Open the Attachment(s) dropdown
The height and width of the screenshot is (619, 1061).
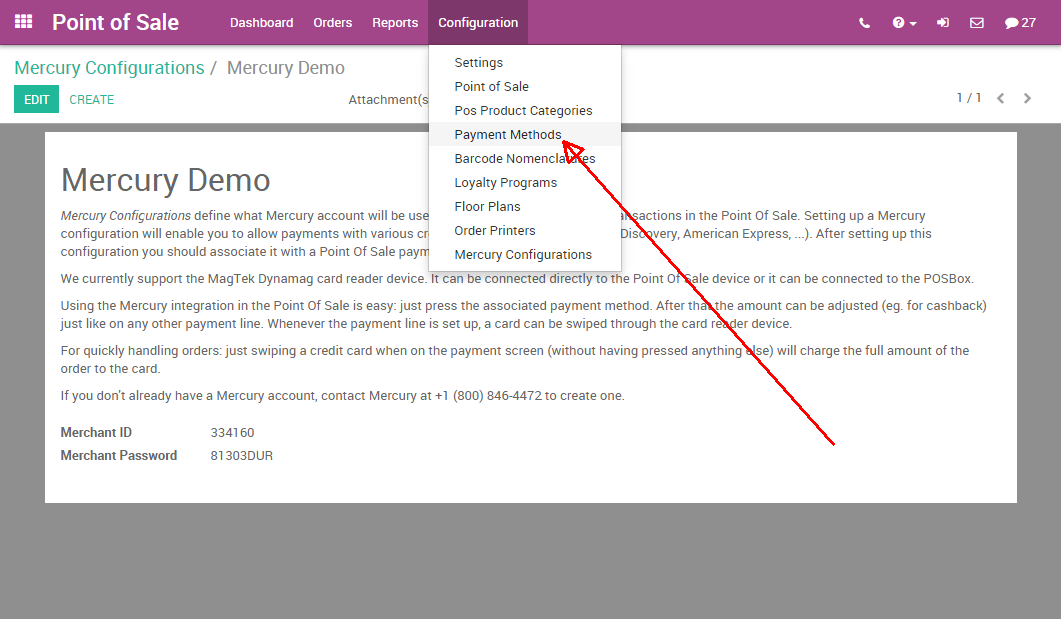[388, 99]
